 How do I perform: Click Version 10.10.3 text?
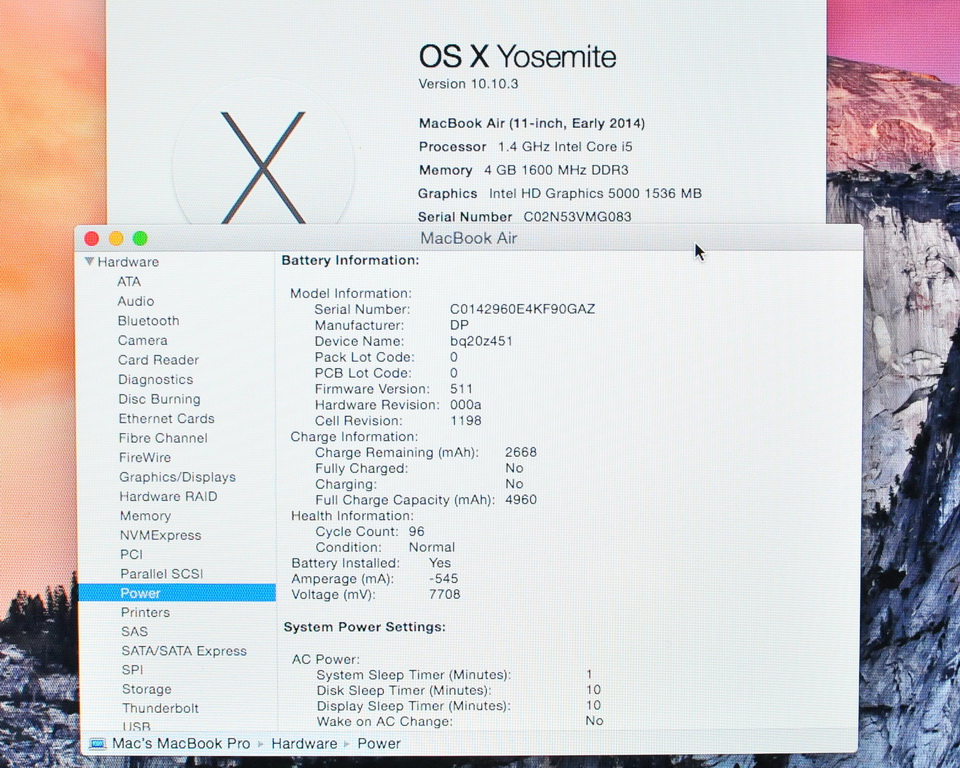coord(468,84)
